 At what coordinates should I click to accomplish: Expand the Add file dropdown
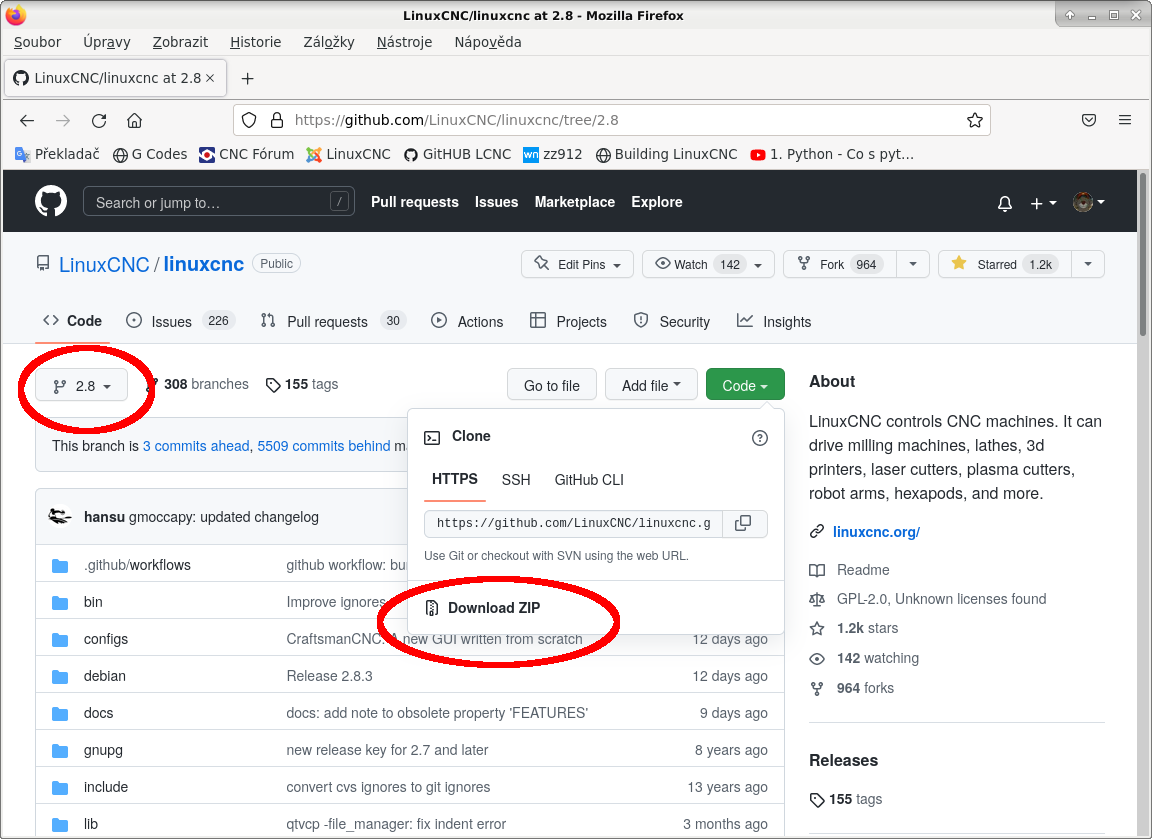coord(651,385)
